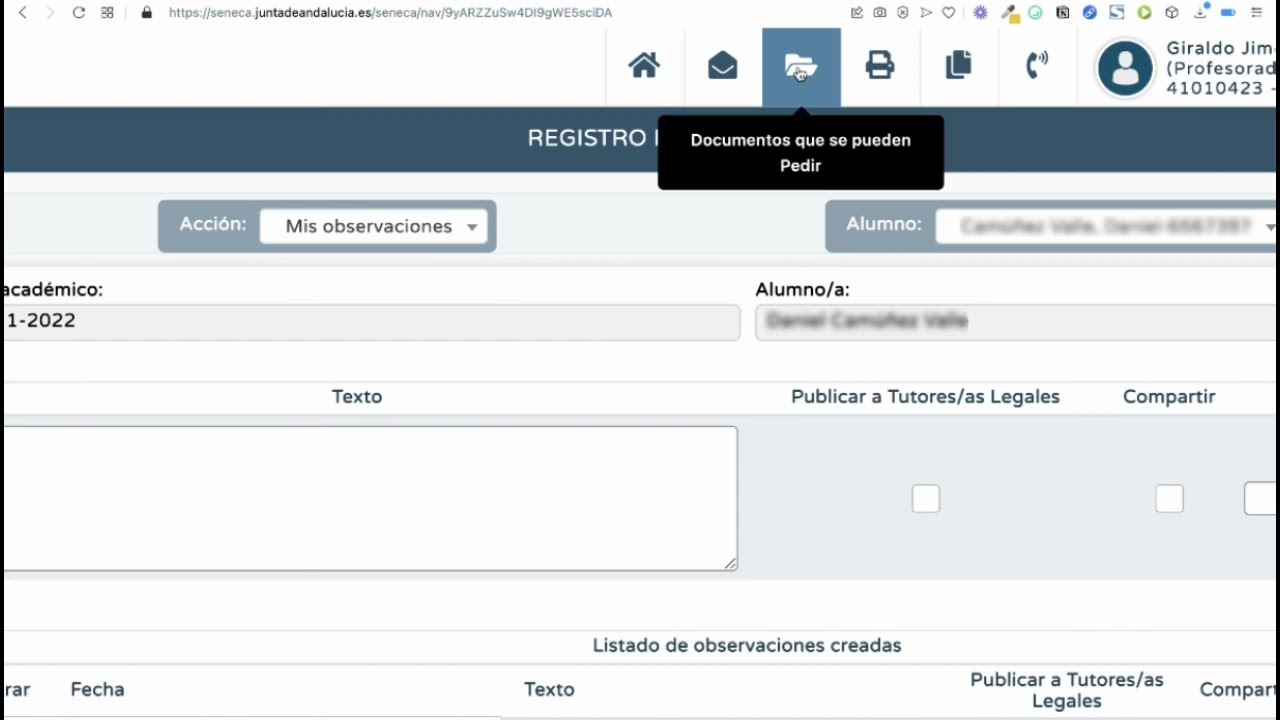1280x720 pixels.
Task: Tick Publicar a Tutores/as Legales checkbox
Action: click(926, 499)
